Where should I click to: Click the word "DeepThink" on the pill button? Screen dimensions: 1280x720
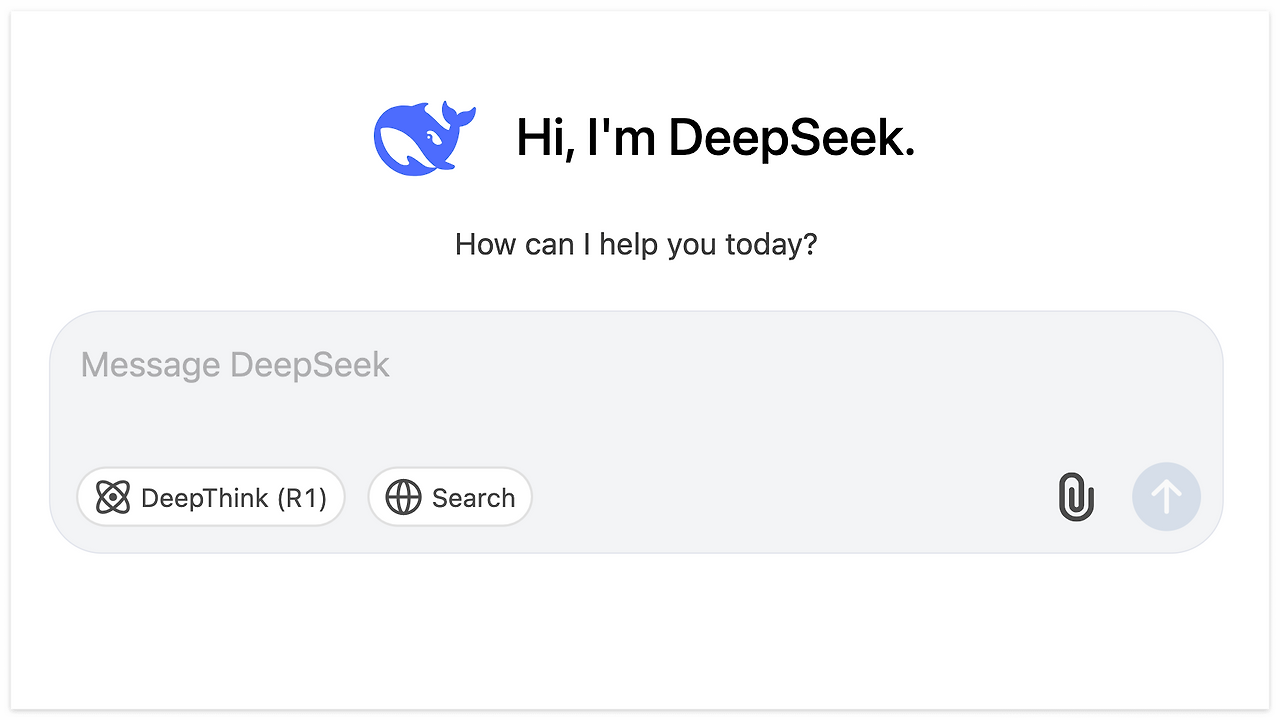click(205, 498)
